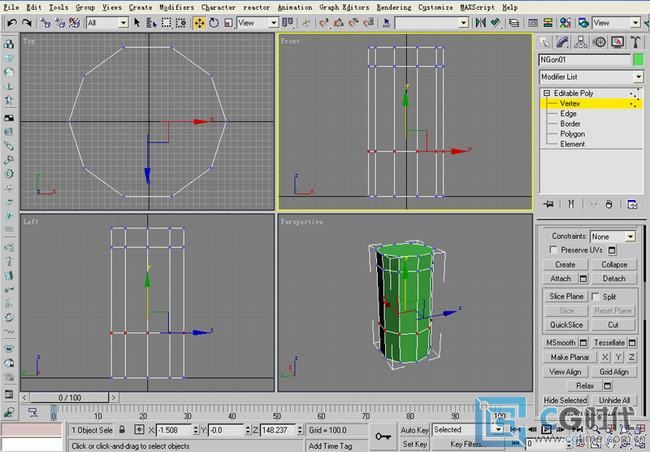This screenshot has height=452, width=650.
Task: Open the Constraints None dropdown
Action: tap(613, 236)
